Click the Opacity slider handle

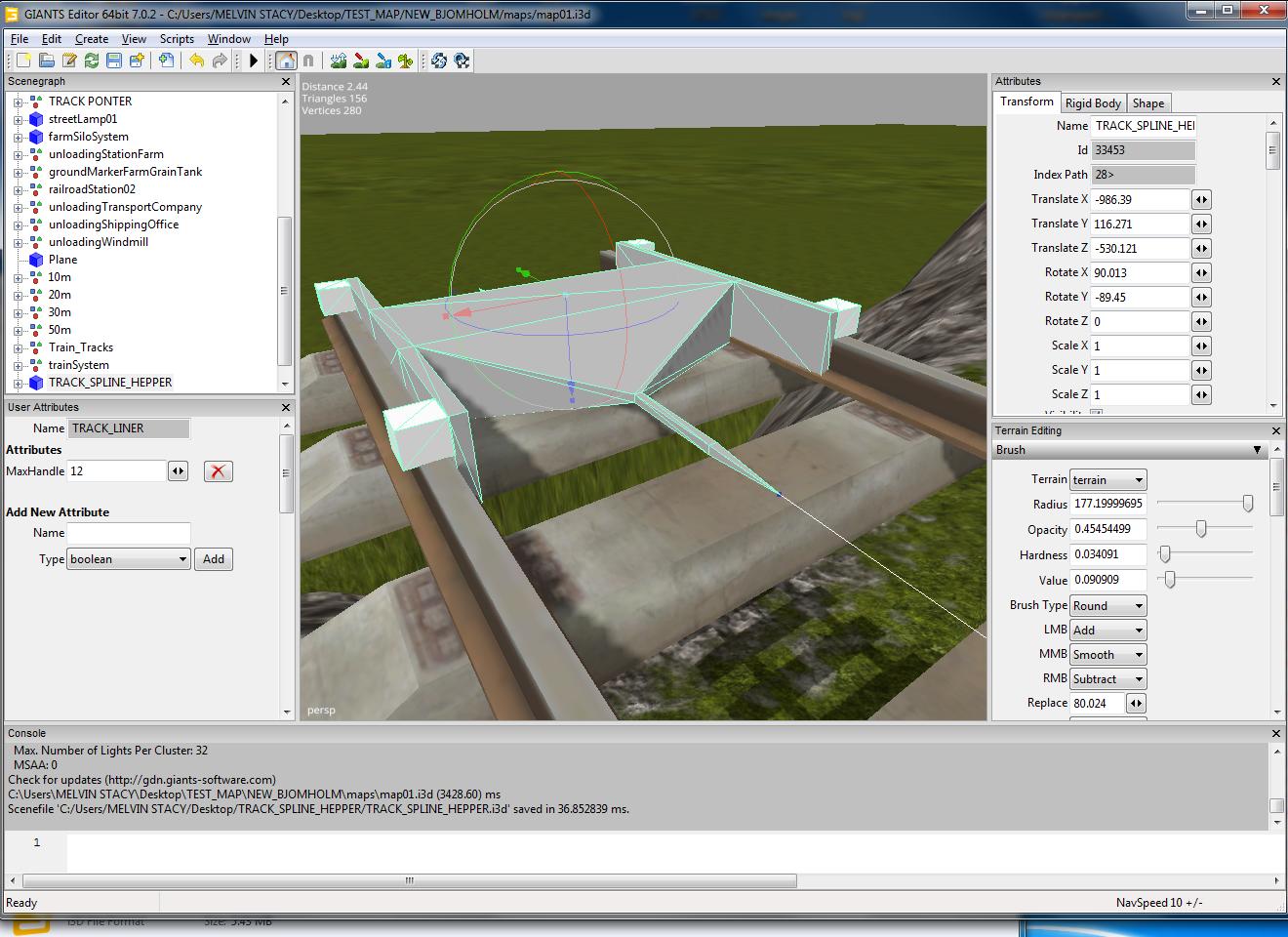(x=1201, y=529)
